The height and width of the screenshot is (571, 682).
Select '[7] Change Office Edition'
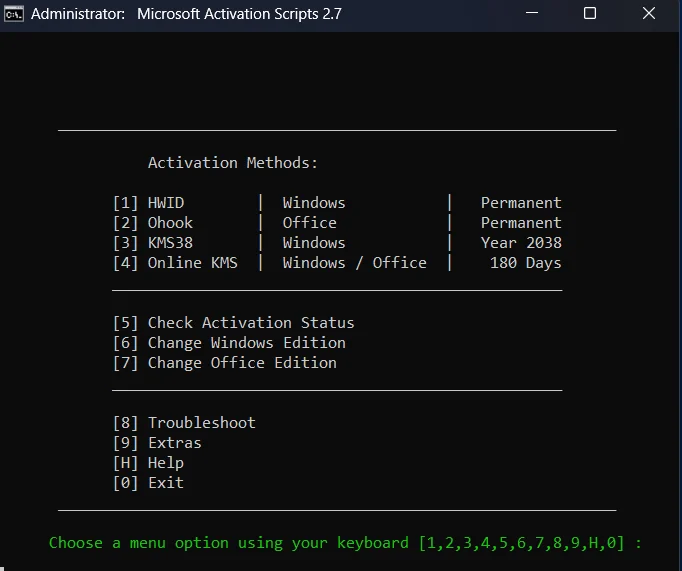coord(225,363)
